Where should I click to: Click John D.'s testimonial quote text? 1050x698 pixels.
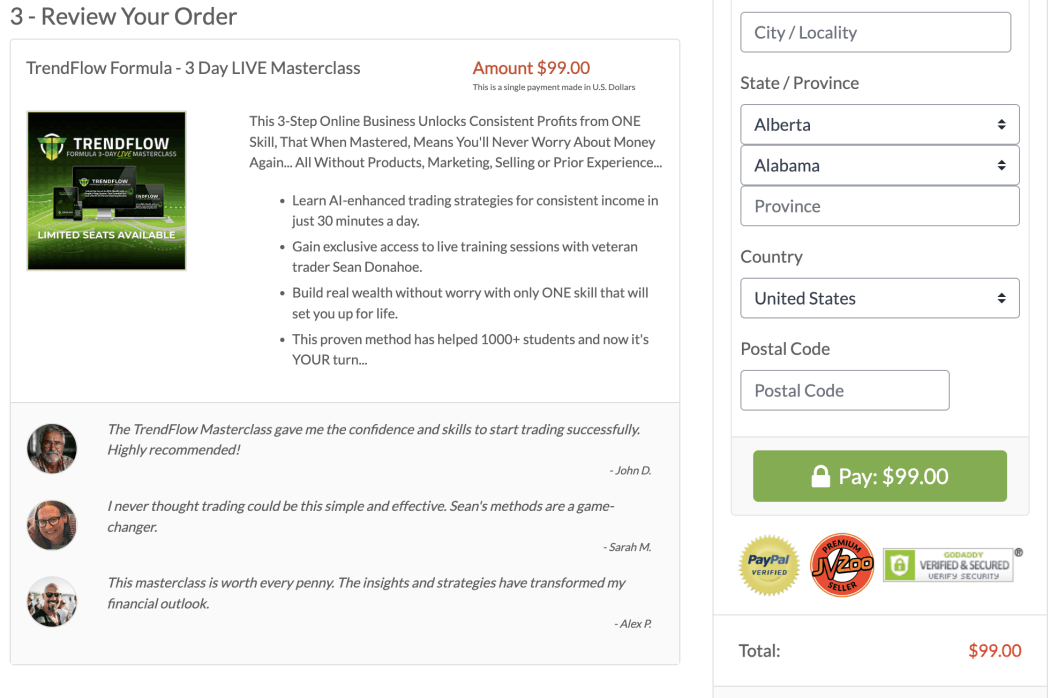point(373,439)
